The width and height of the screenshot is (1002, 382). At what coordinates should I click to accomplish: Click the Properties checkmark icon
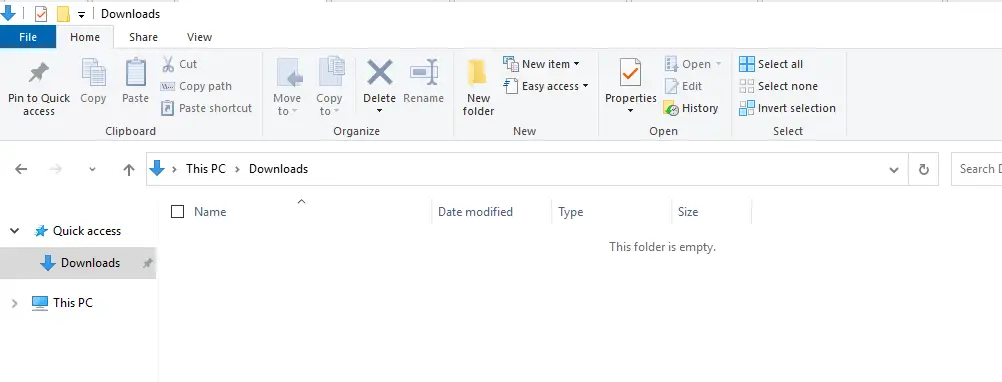[631, 73]
